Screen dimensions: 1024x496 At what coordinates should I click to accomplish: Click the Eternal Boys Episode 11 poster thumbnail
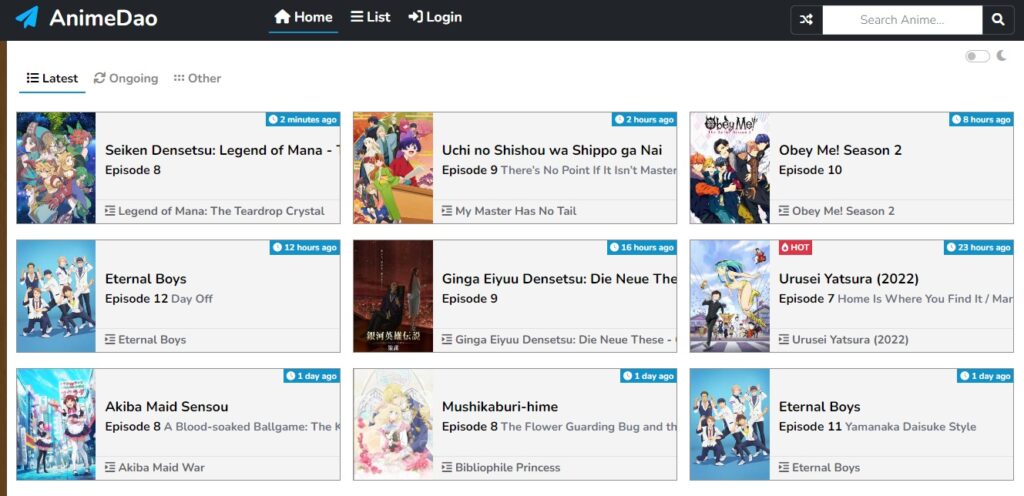click(x=730, y=424)
